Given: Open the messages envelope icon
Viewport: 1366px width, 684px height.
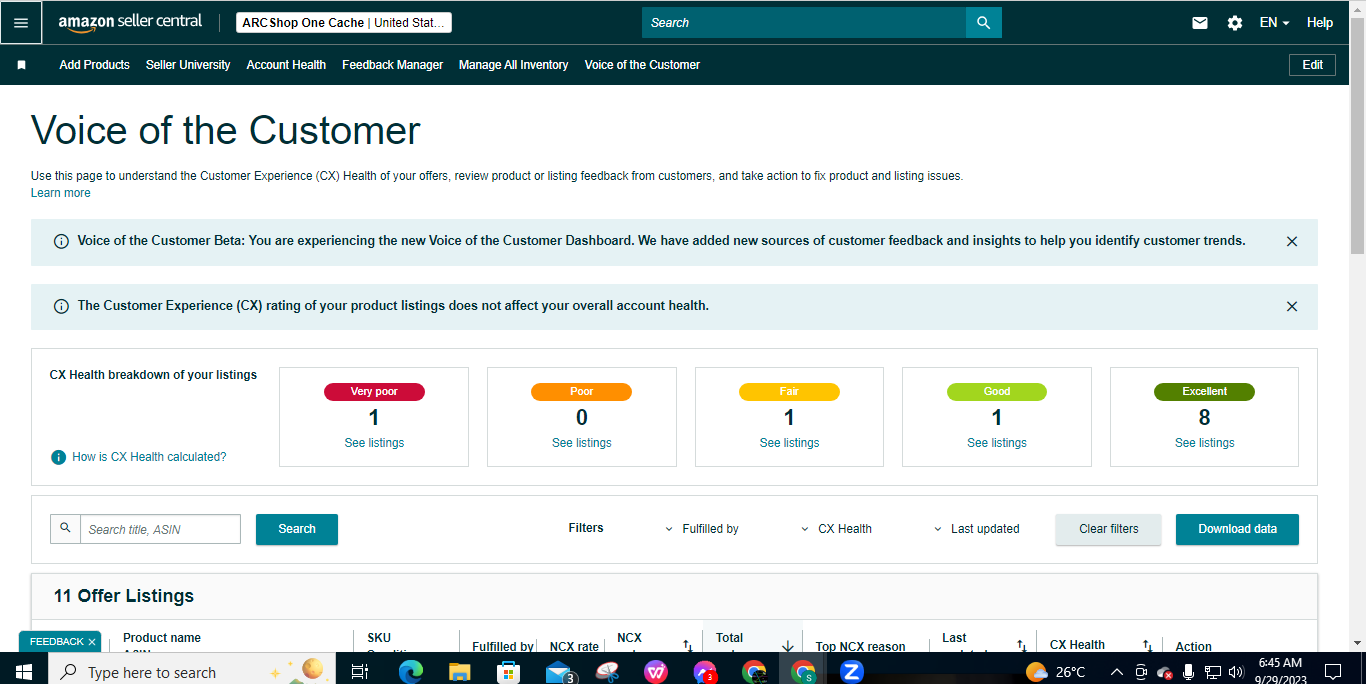Looking at the screenshot, I should coord(1200,22).
